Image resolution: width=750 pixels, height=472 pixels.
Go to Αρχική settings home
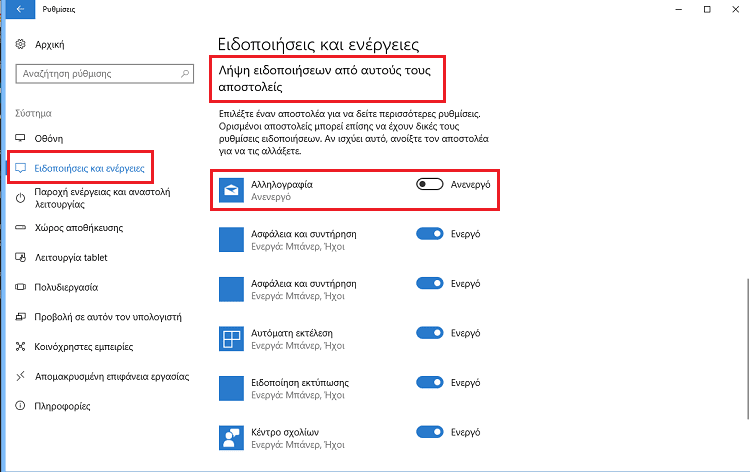pos(49,44)
